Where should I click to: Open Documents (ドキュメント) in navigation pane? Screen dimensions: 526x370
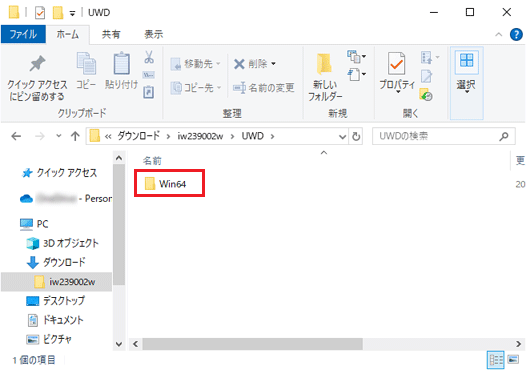(x=55, y=320)
